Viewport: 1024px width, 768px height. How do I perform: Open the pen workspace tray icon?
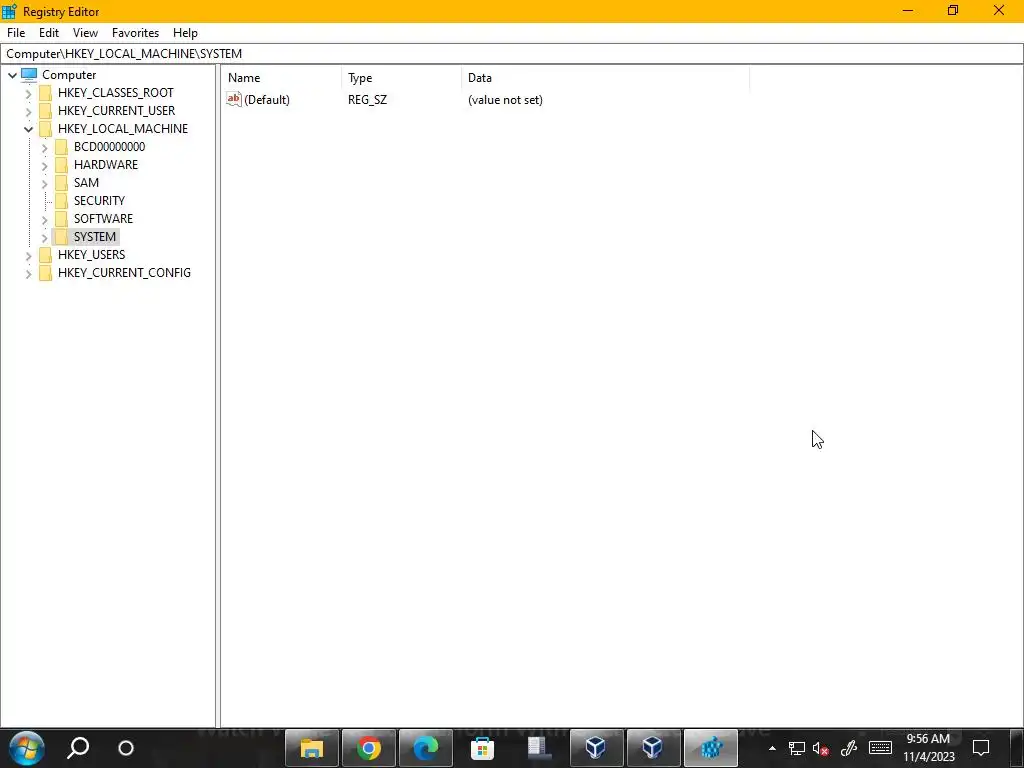coord(849,748)
